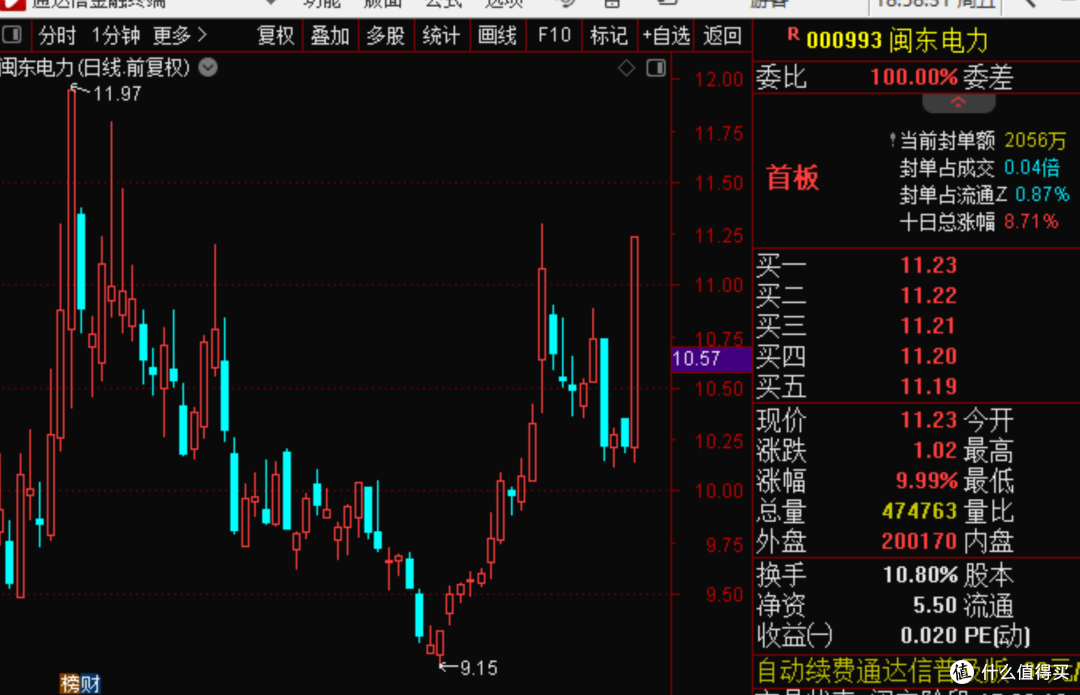The image size is (1080, 695).
Task: Click 净资 value 5.50
Action: pos(935,605)
